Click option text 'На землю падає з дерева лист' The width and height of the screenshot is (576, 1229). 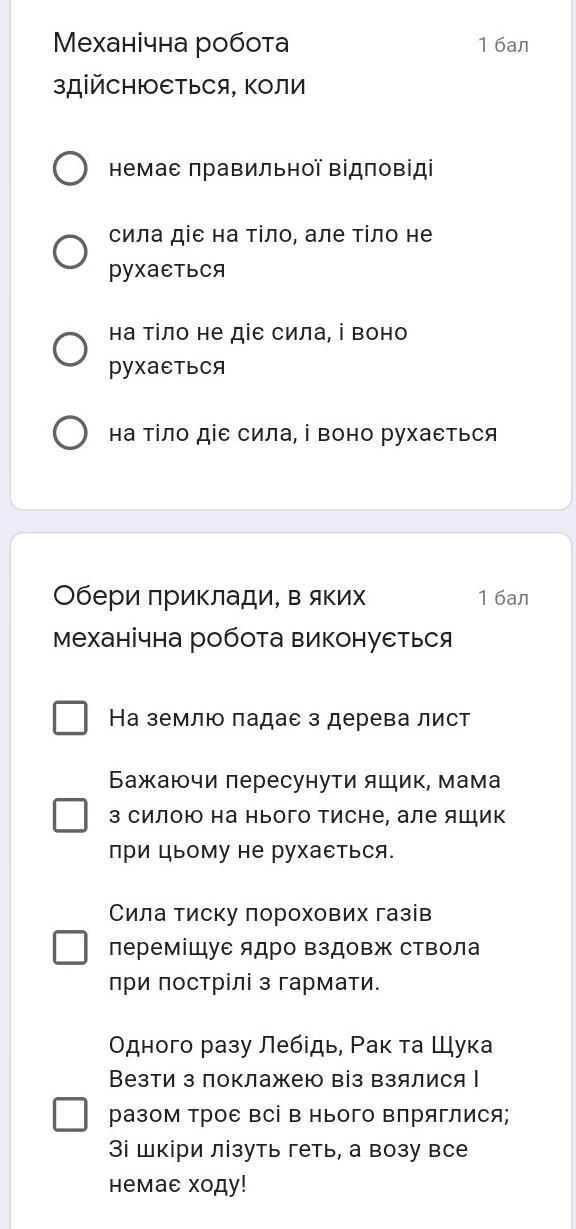[289, 718]
